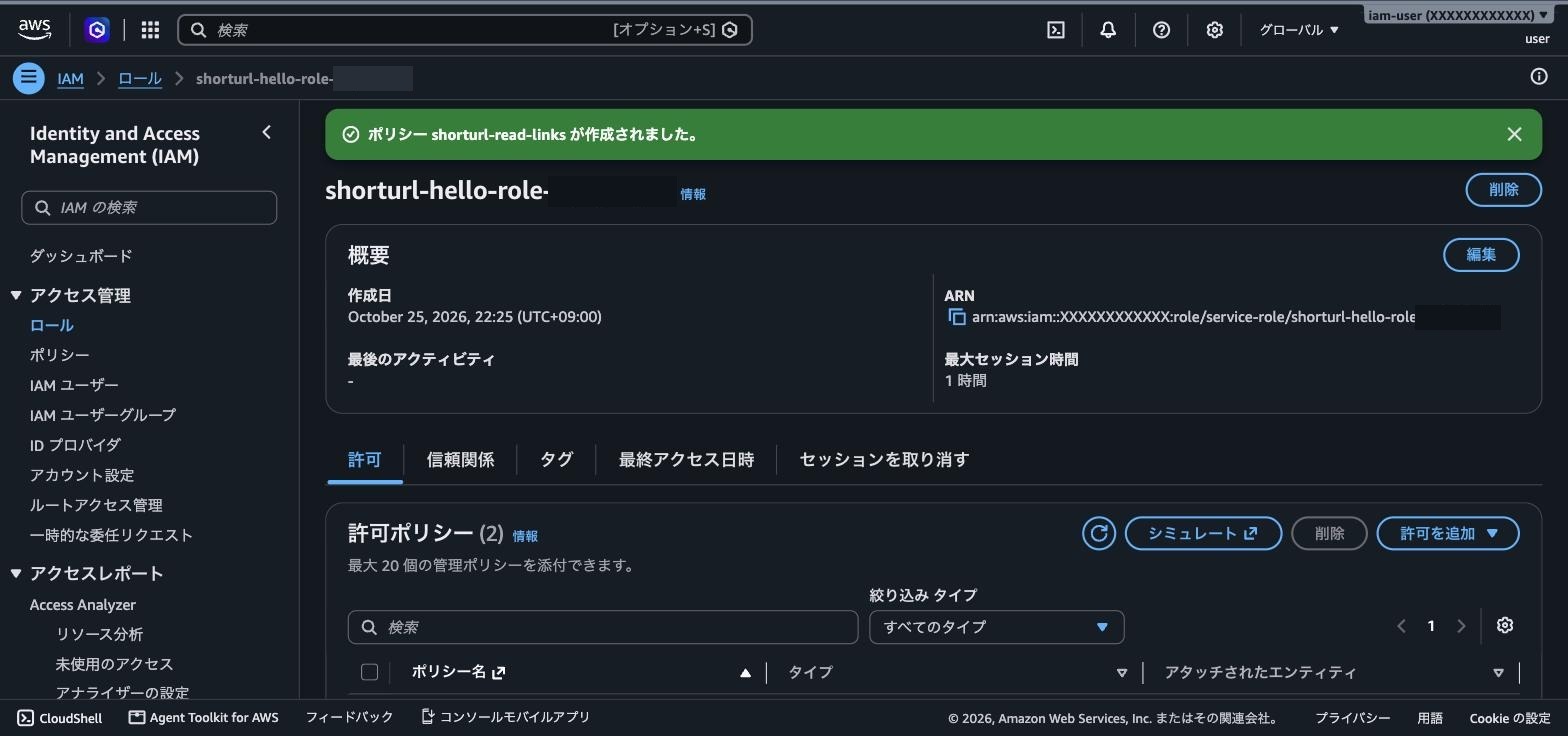Open the help question mark menu
This screenshot has width=1568, height=736.
[1161, 30]
